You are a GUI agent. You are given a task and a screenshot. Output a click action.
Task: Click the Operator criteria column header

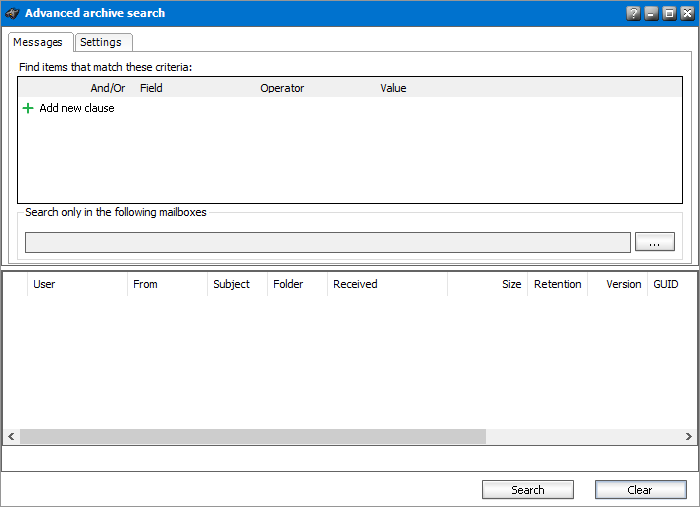point(282,88)
